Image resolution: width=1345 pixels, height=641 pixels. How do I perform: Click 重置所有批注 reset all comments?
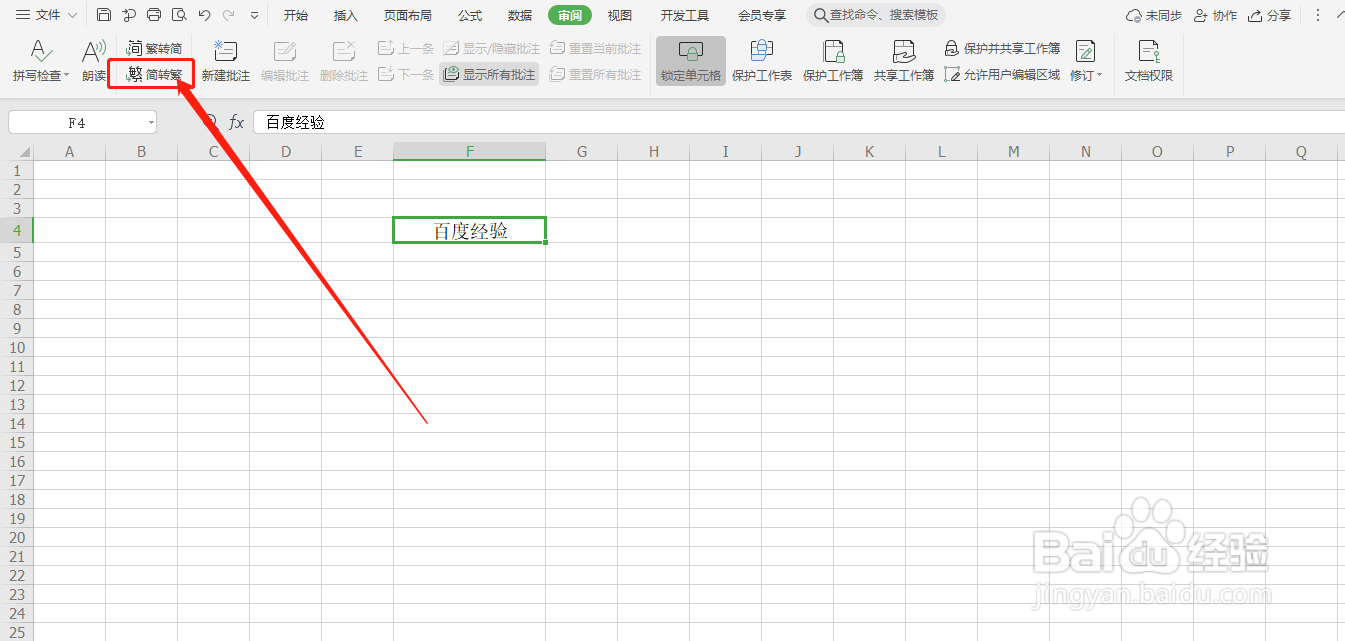595,74
